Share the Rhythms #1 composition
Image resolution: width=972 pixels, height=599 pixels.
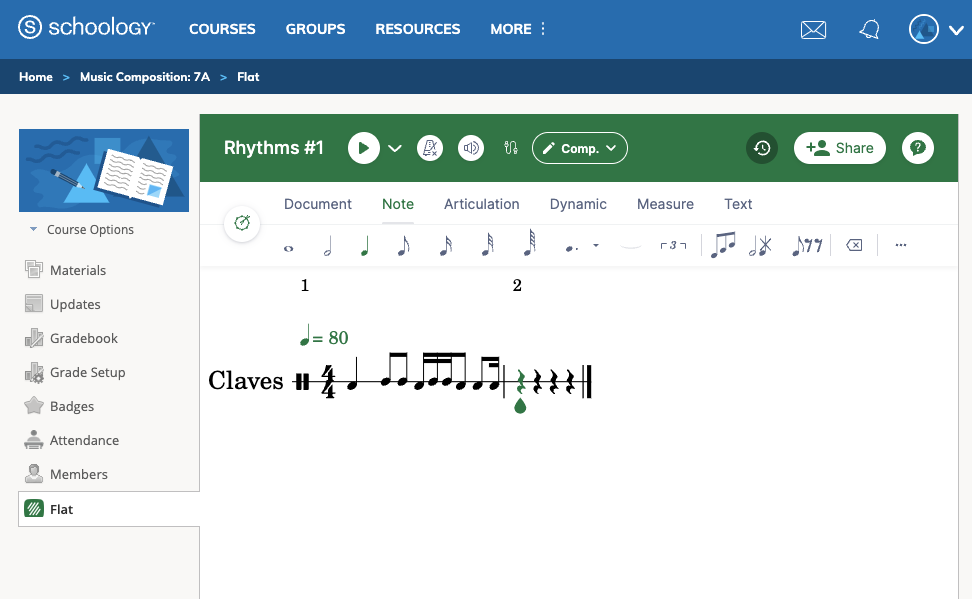(839, 148)
